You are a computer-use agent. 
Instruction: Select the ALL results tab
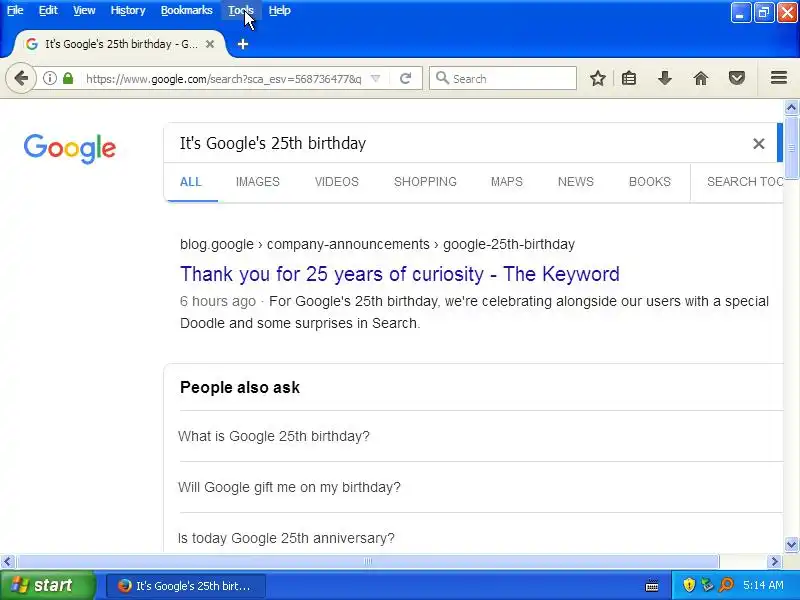[191, 182]
